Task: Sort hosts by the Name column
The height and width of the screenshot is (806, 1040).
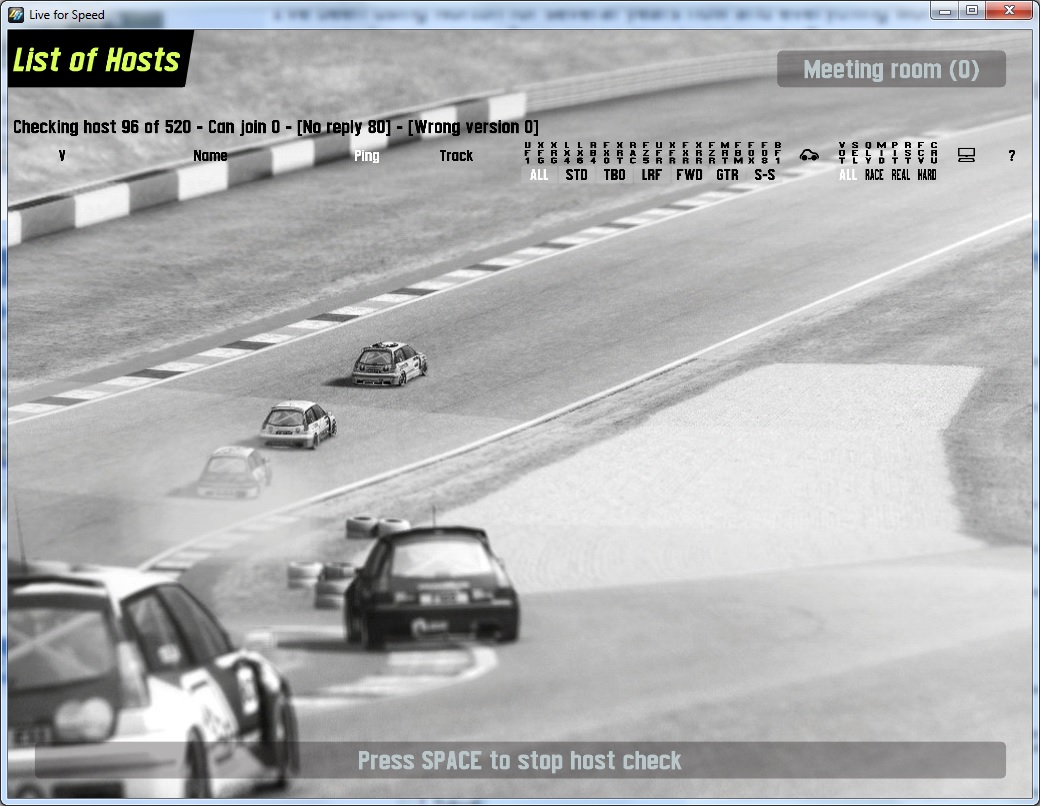Action: click(x=210, y=156)
